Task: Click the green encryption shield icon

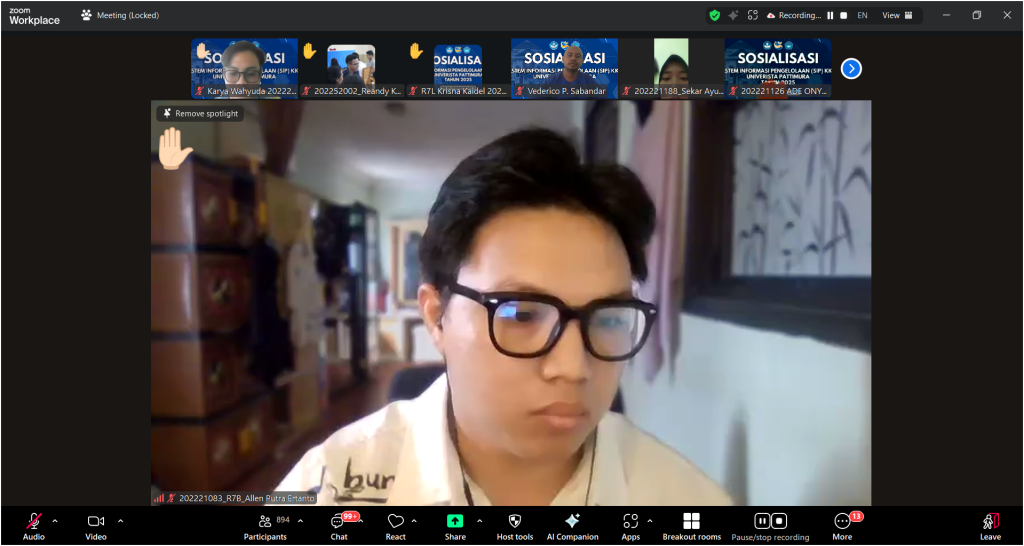Action: tap(714, 15)
